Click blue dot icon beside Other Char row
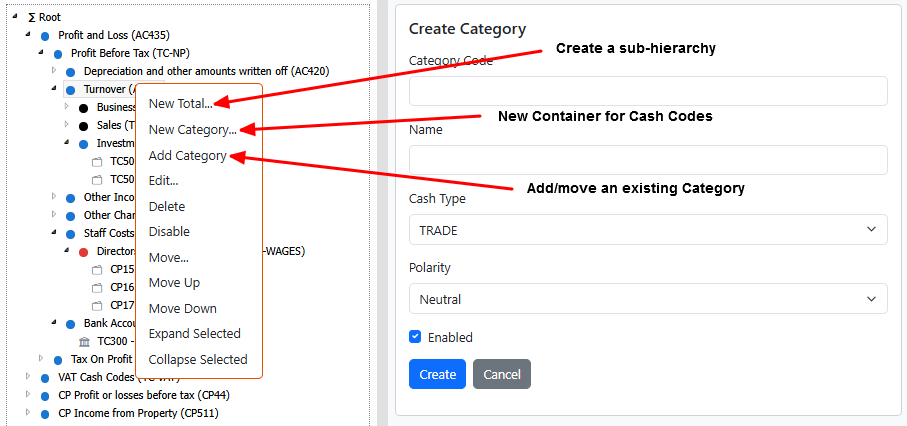Image resolution: width=907 pixels, height=426 pixels. pos(71,216)
